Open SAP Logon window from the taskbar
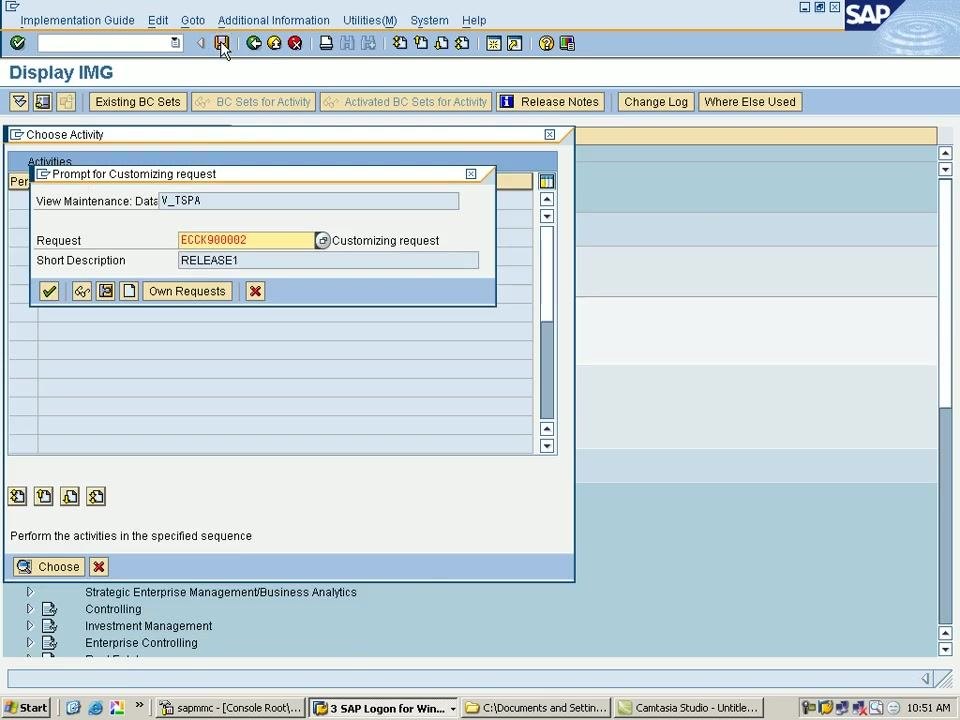 (x=383, y=708)
